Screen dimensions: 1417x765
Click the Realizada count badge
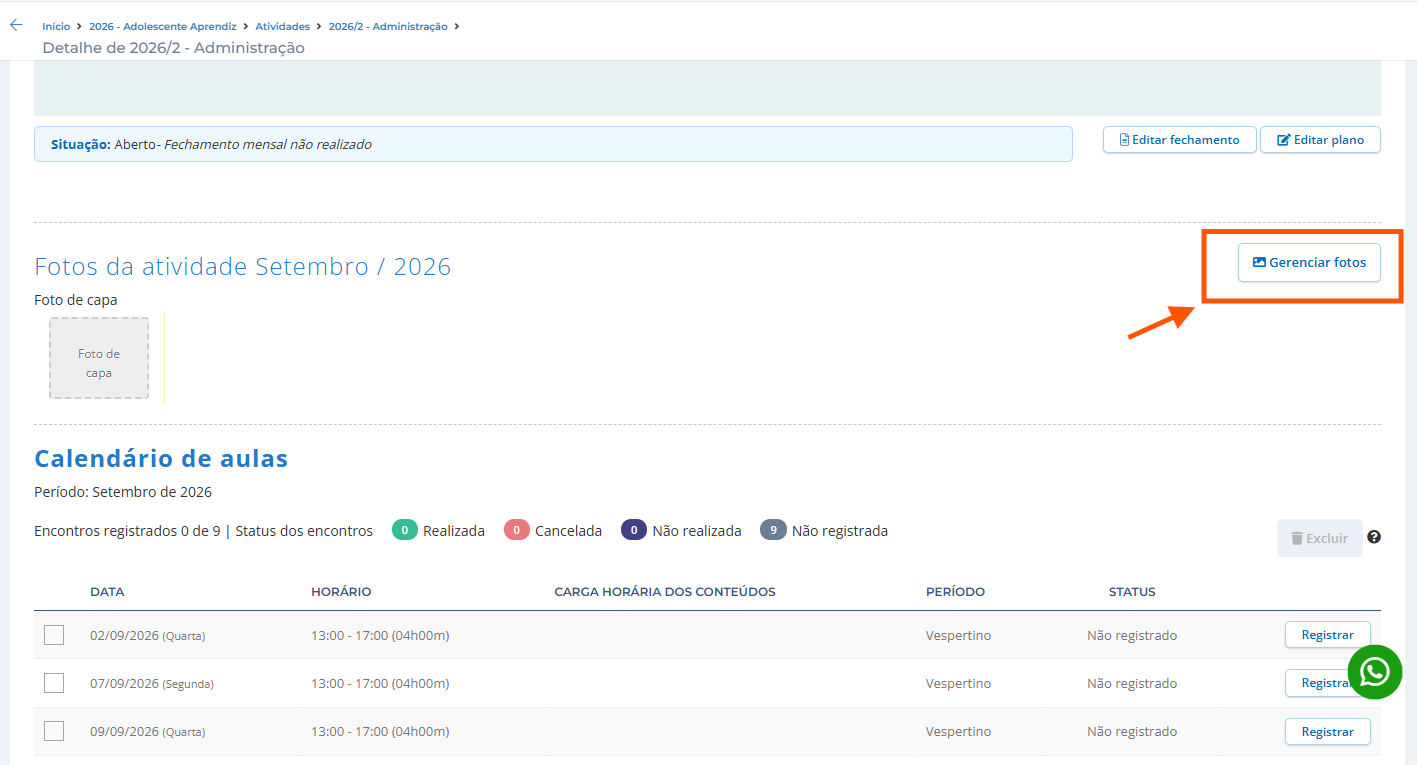tap(405, 530)
